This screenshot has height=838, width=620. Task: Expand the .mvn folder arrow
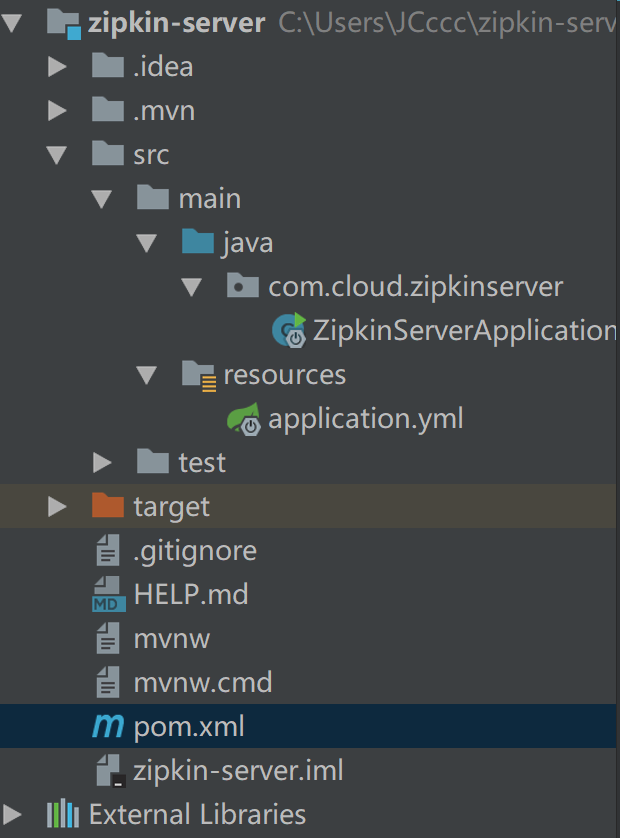57,111
